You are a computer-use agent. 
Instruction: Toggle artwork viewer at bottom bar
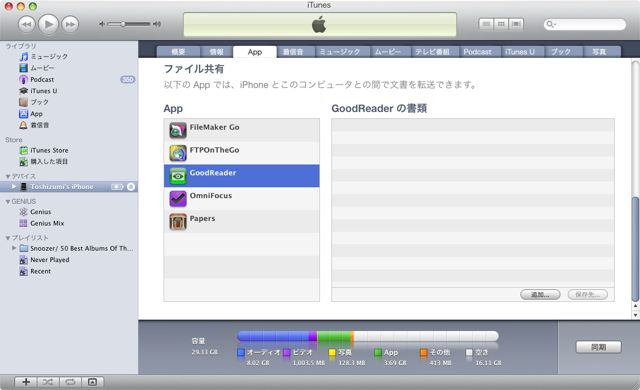coord(92,382)
